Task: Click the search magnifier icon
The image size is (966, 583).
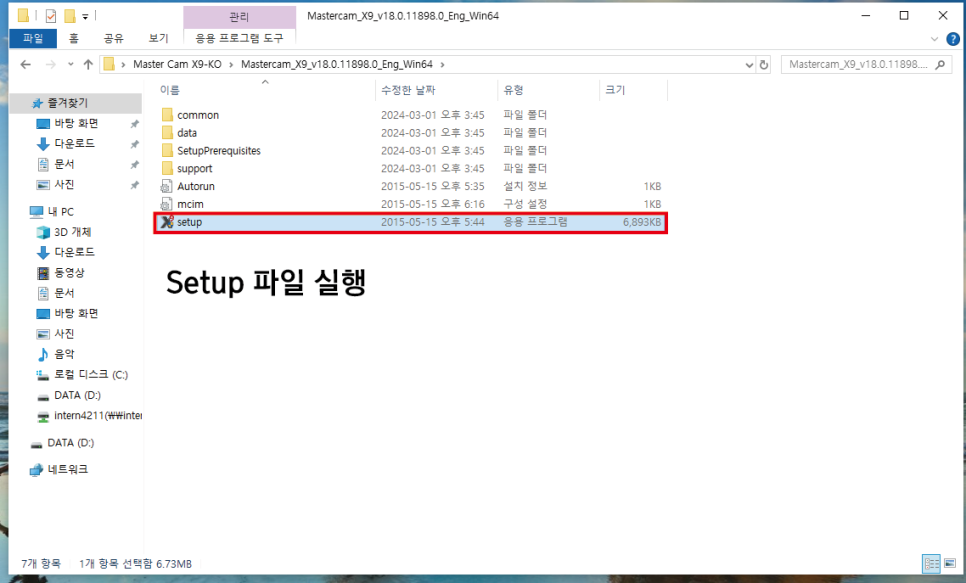Action: coord(940,64)
